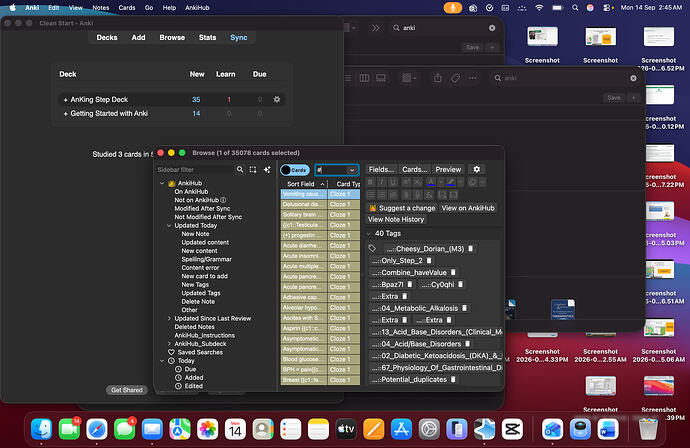This screenshot has height=448, width=690.
Task: Click Suggest a change button
Action: pos(402,208)
